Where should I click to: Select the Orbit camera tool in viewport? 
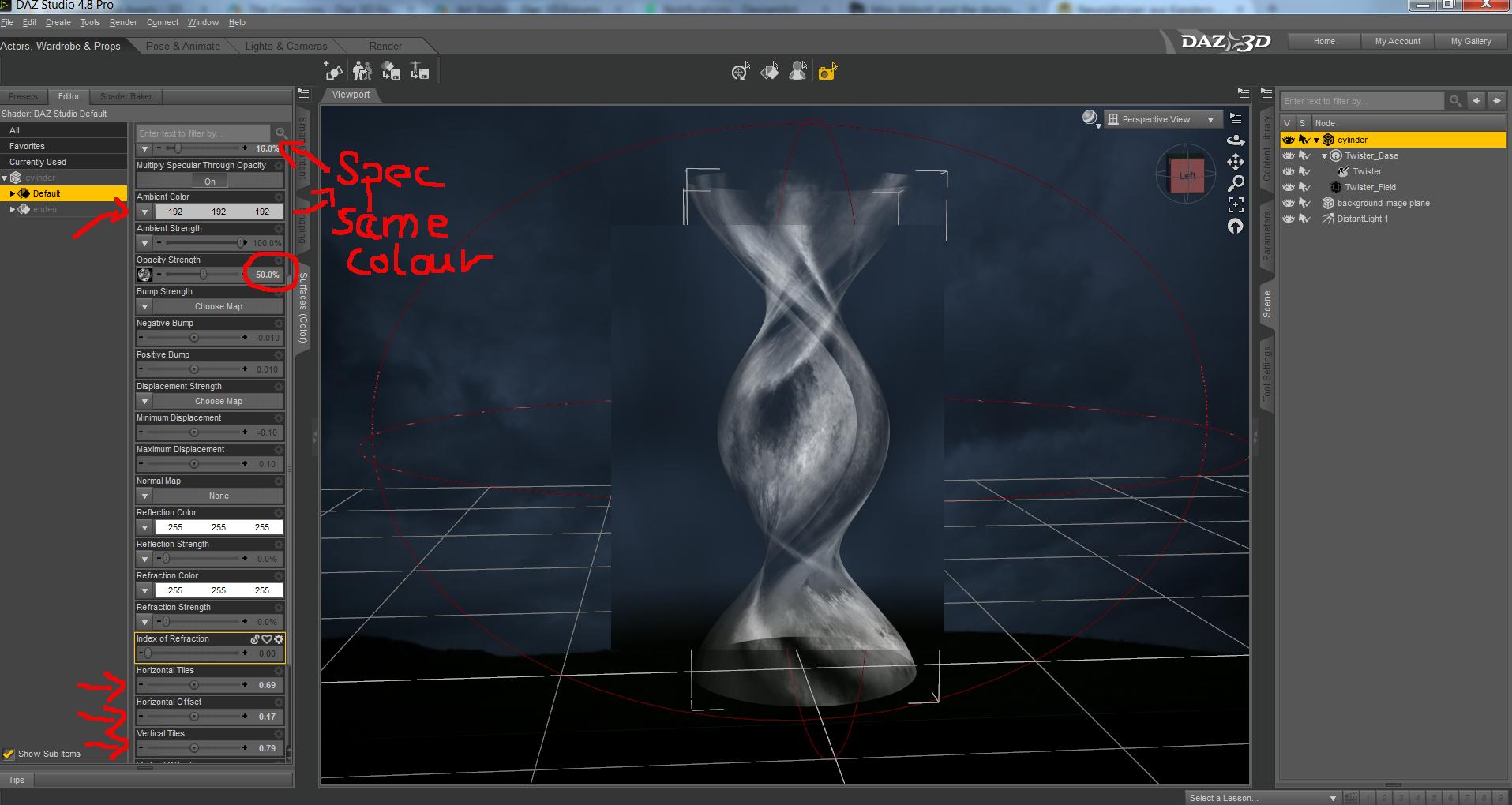tap(1236, 140)
